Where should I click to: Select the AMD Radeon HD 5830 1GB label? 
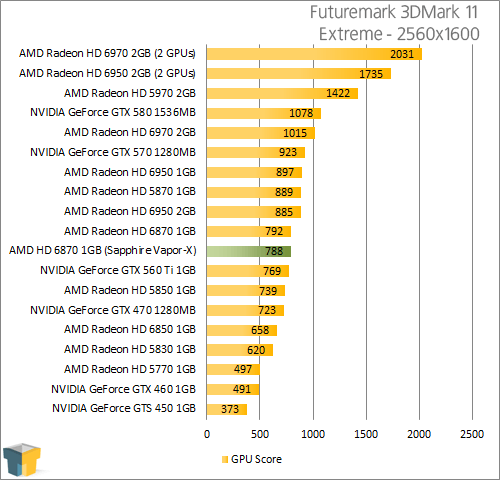130,349
